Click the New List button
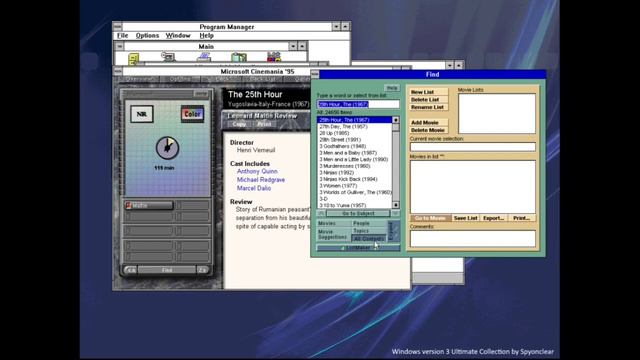This screenshot has height=360, width=640. 429,92
